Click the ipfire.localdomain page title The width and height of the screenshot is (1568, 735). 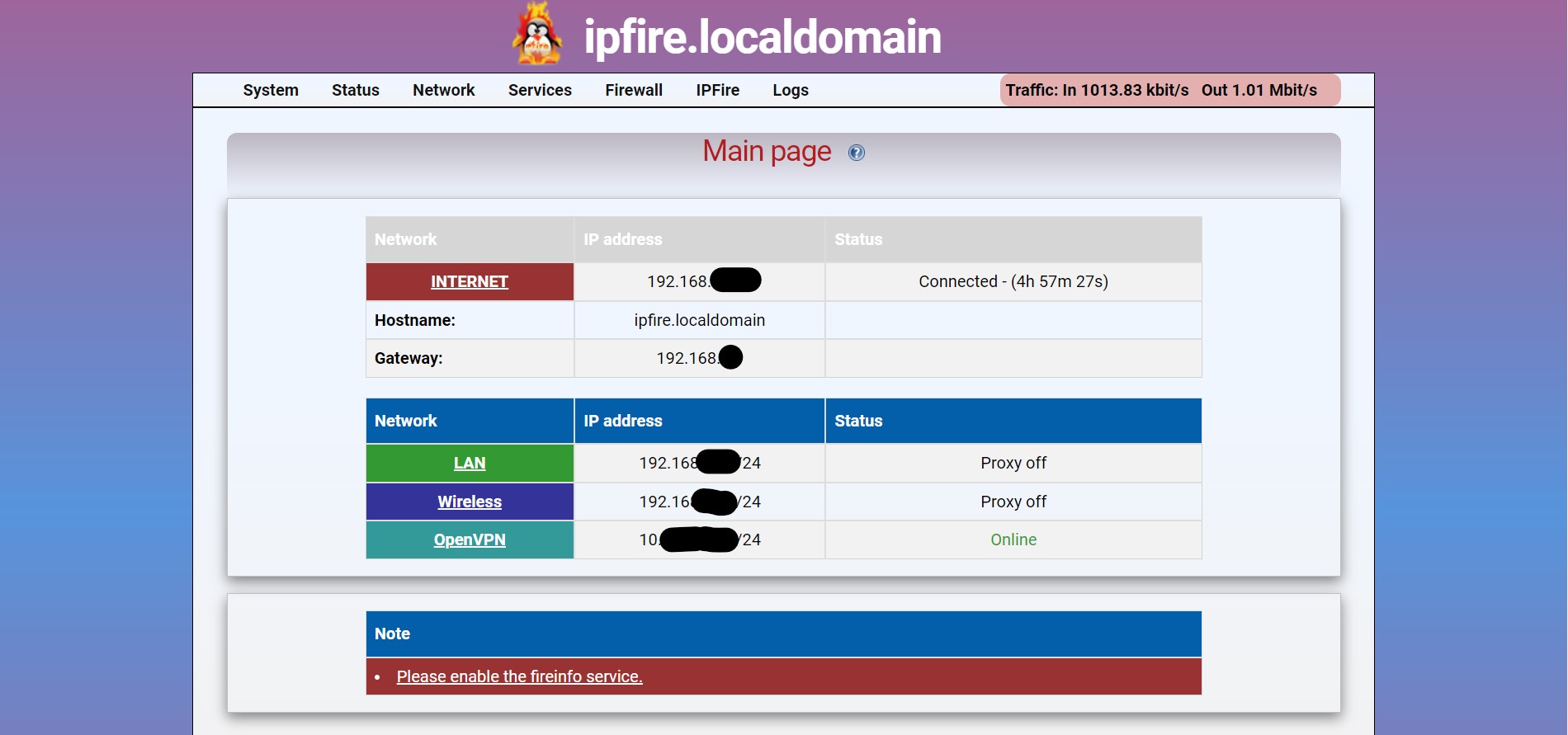pyautogui.click(x=763, y=36)
